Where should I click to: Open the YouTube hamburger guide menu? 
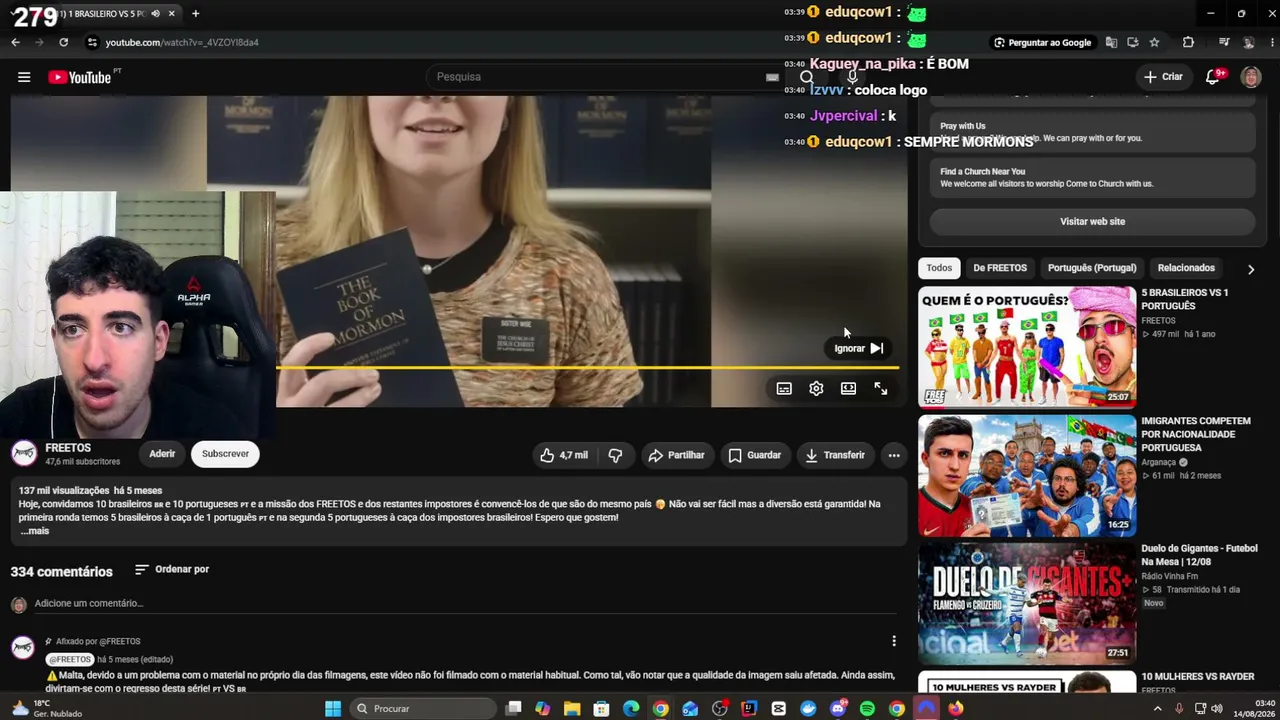(24, 77)
